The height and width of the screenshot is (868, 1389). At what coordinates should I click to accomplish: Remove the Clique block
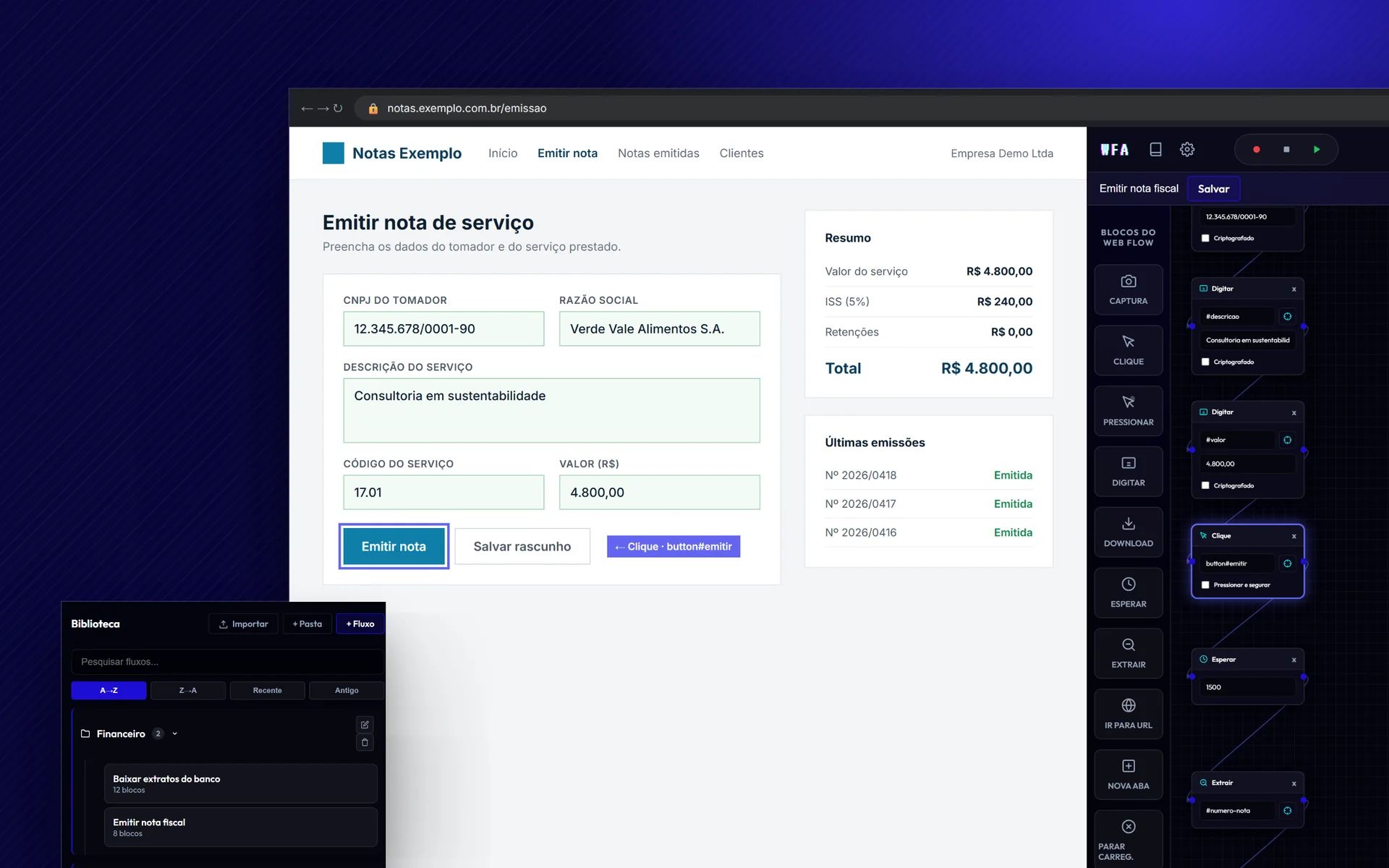(x=1294, y=537)
